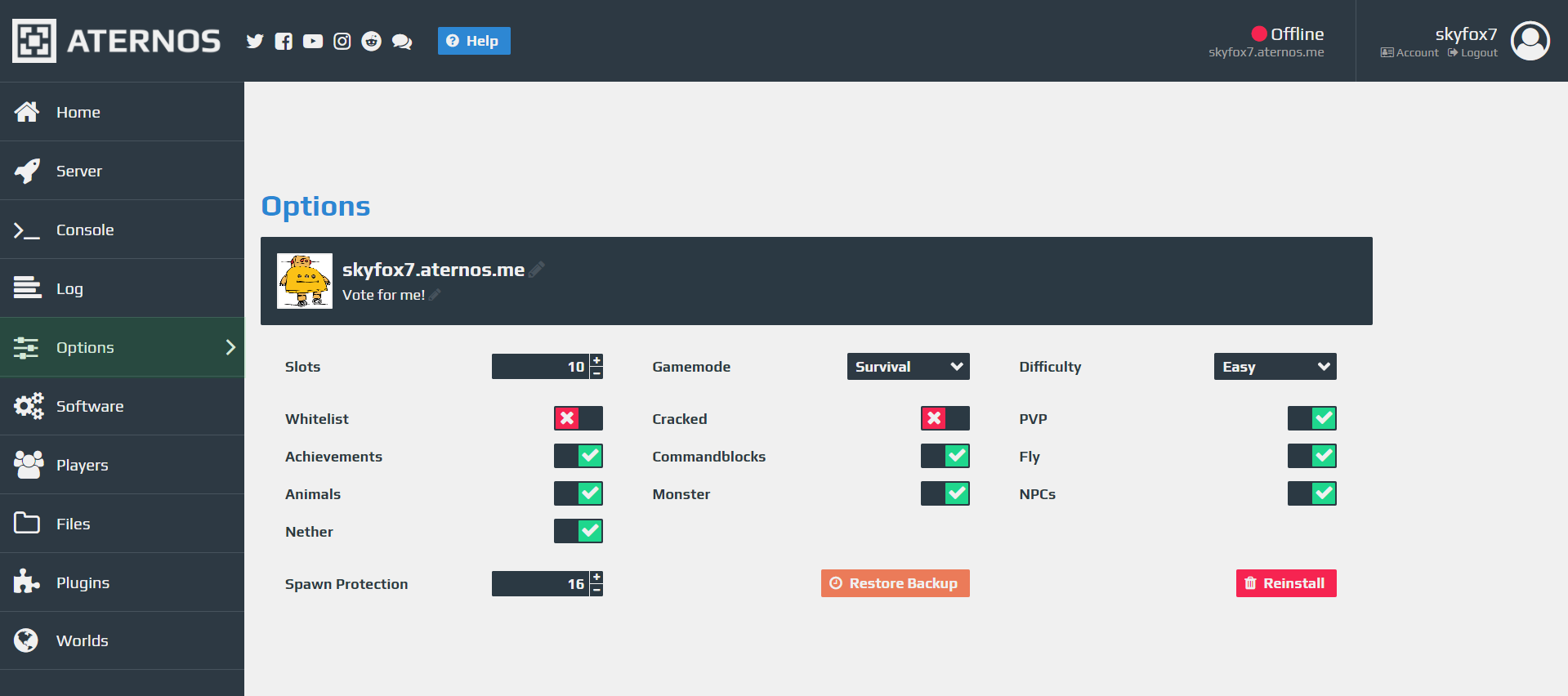Increase Slots with the plus button
Image resolution: width=1568 pixels, height=696 pixels.
(x=596, y=360)
